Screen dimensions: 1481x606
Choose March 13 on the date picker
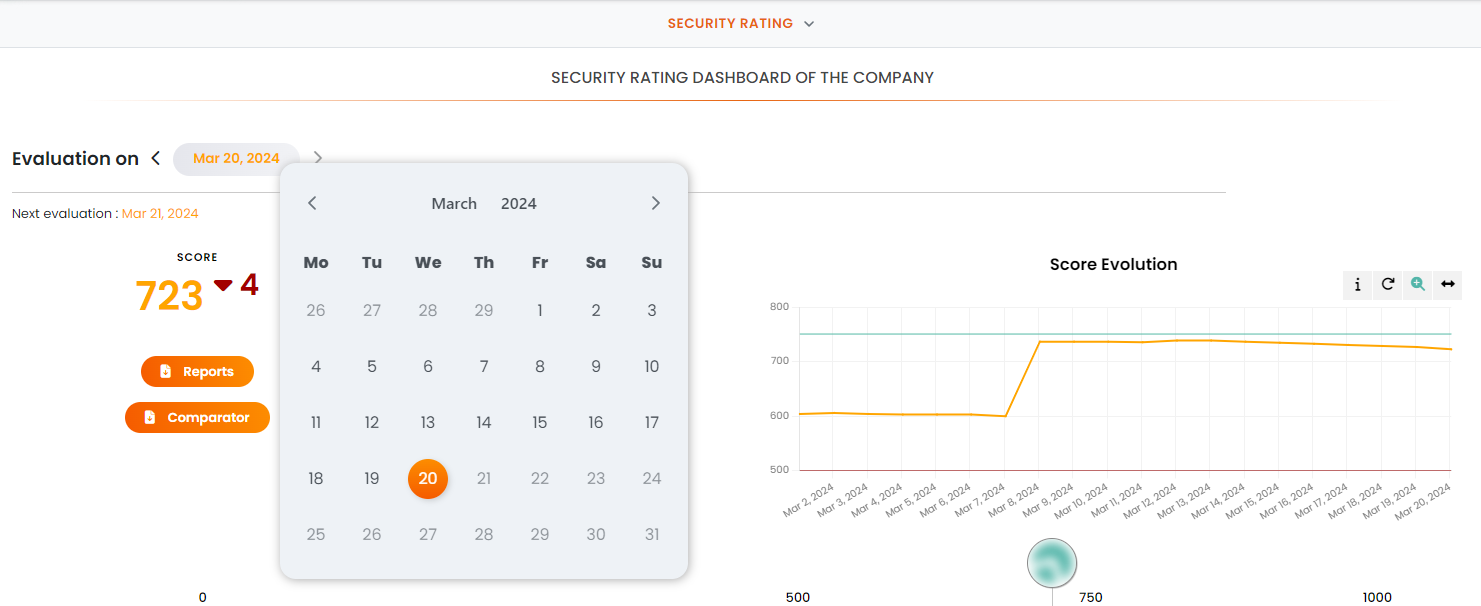(x=428, y=423)
